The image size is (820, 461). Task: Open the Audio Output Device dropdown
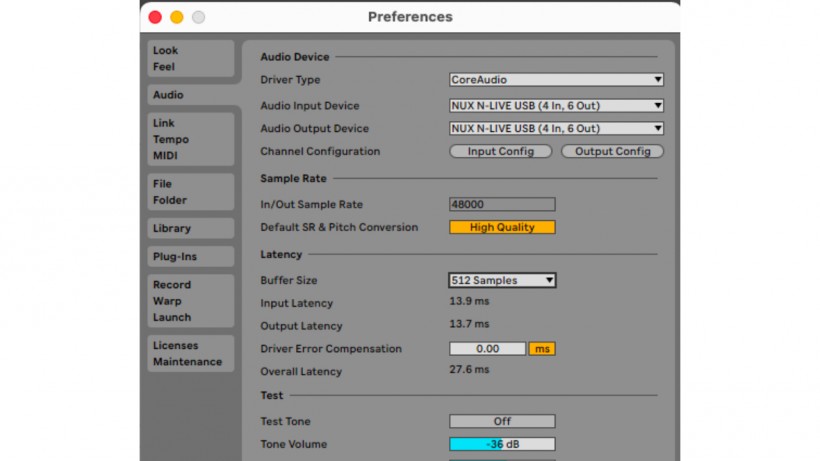click(556, 129)
